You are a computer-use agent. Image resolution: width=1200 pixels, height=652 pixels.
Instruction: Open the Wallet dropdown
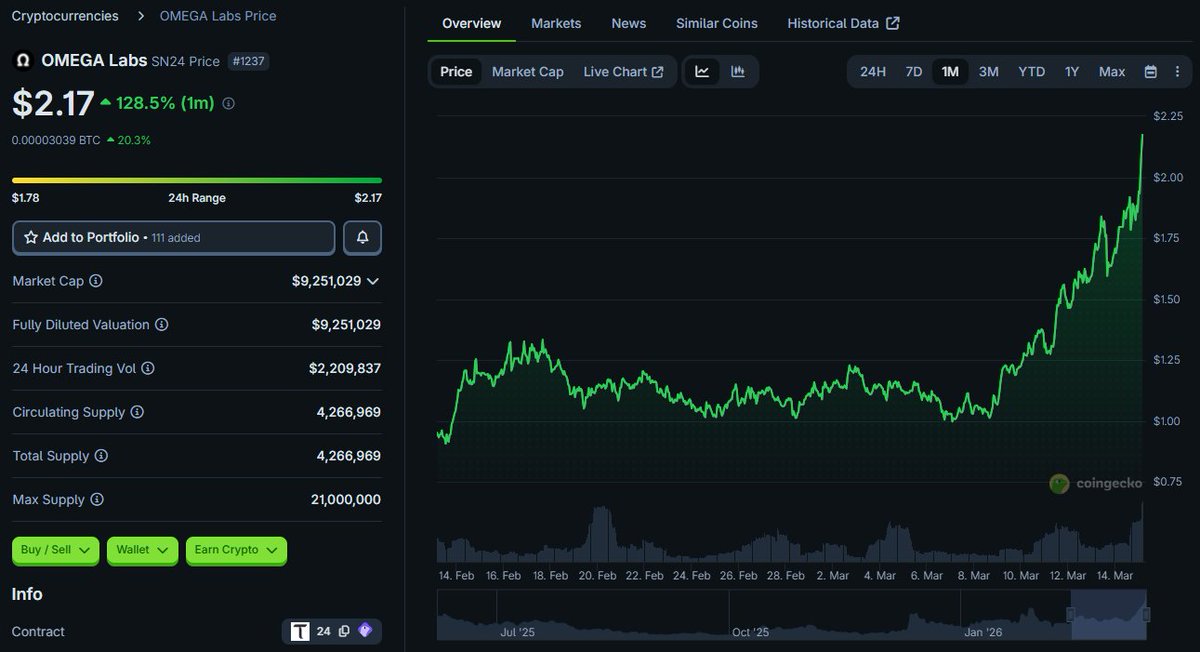coord(143,550)
